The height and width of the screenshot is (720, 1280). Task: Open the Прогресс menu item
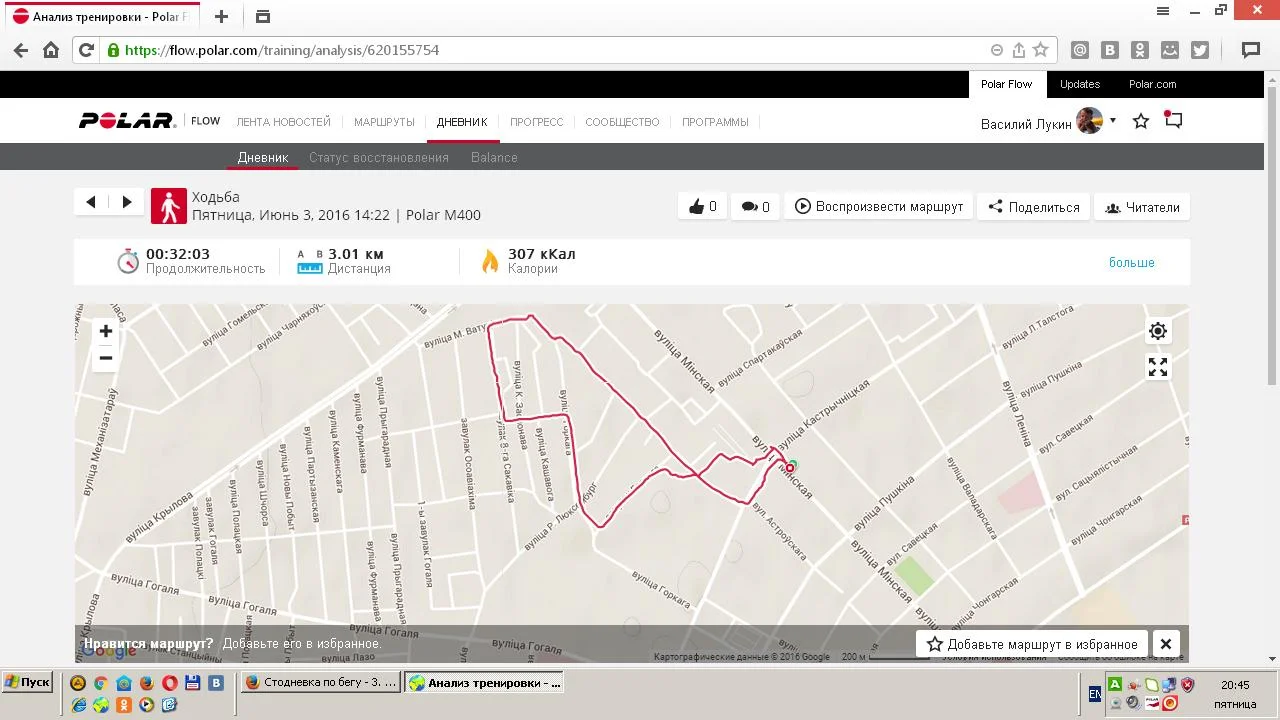tap(537, 122)
